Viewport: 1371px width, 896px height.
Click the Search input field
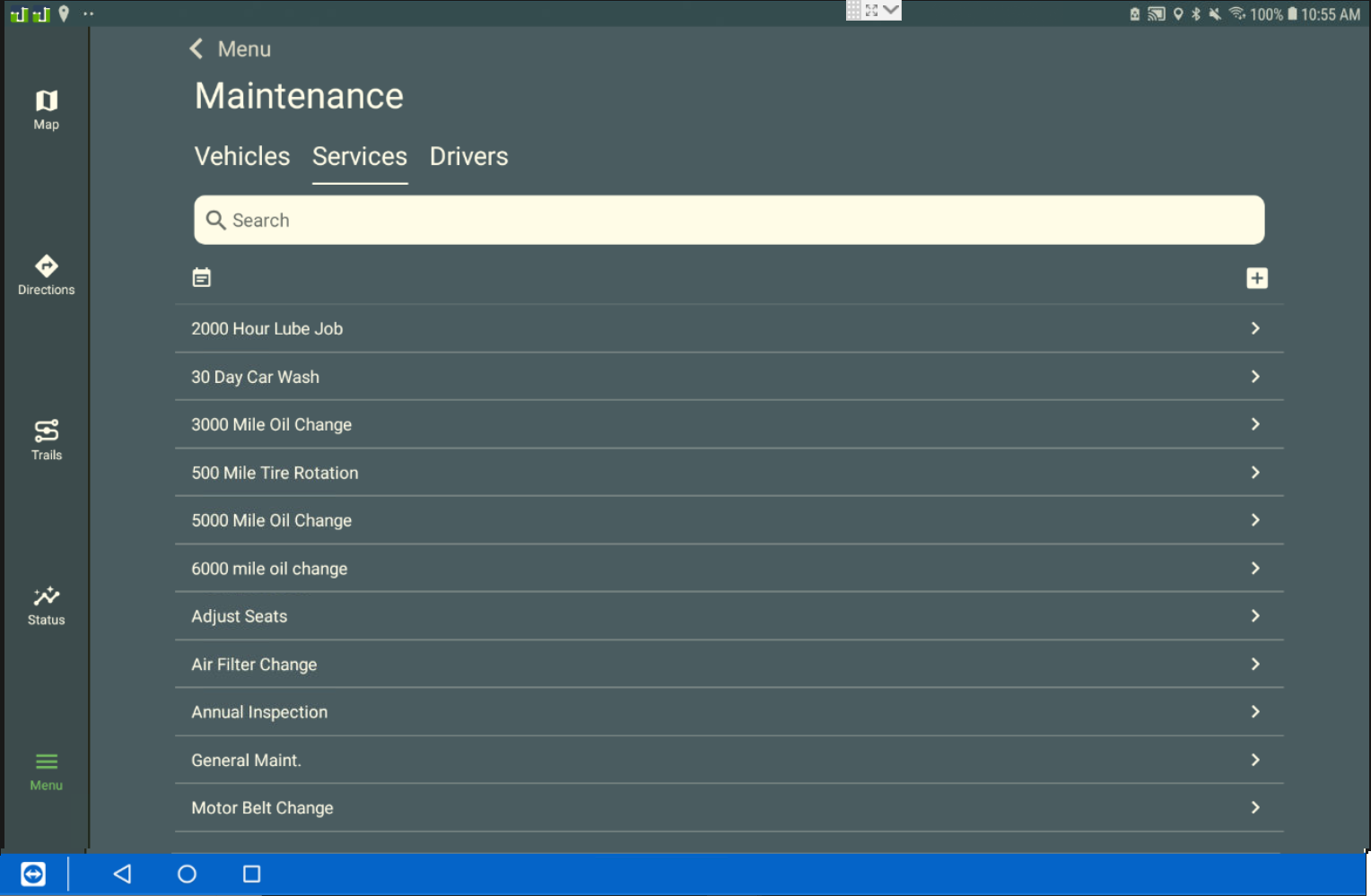(x=729, y=221)
